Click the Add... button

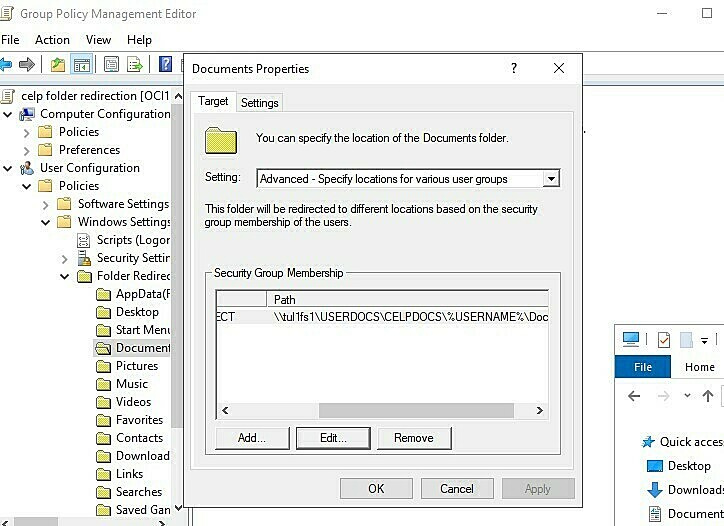coord(252,438)
